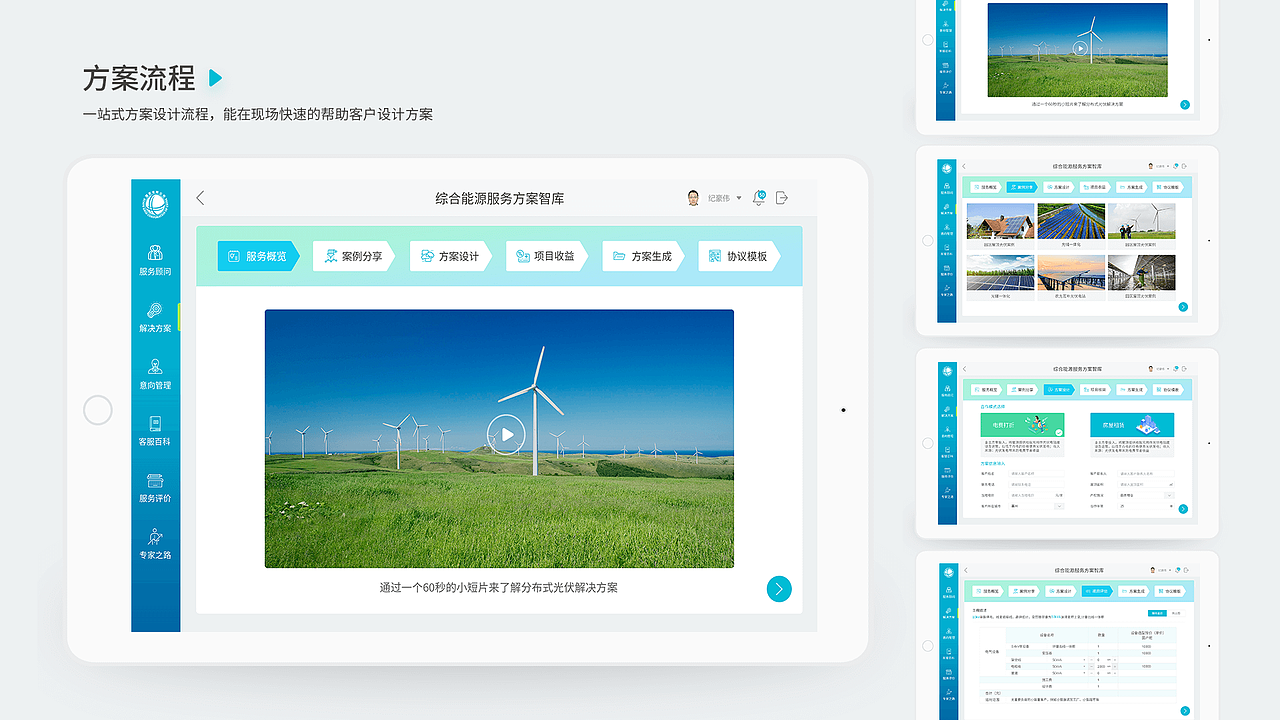Select blue 房屋租赁 mode card
Viewport: 1280px width, 720px height.
[1132, 425]
